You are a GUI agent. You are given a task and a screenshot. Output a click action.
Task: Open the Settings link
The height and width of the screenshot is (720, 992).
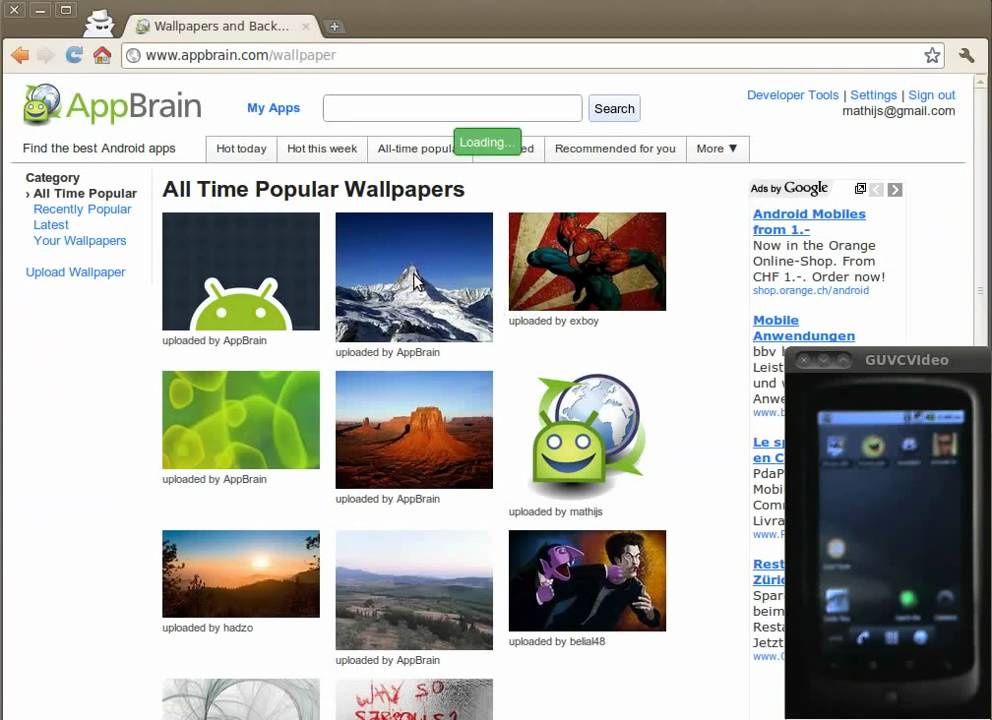873,95
